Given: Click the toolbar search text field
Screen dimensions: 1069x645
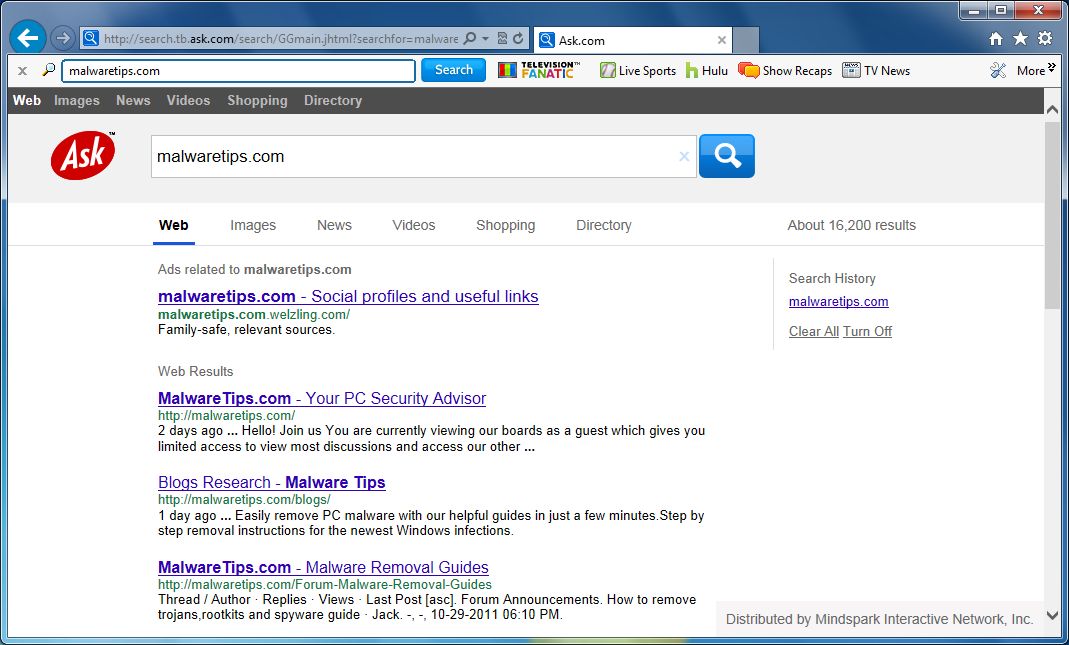Looking at the screenshot, I should point(239,71).
